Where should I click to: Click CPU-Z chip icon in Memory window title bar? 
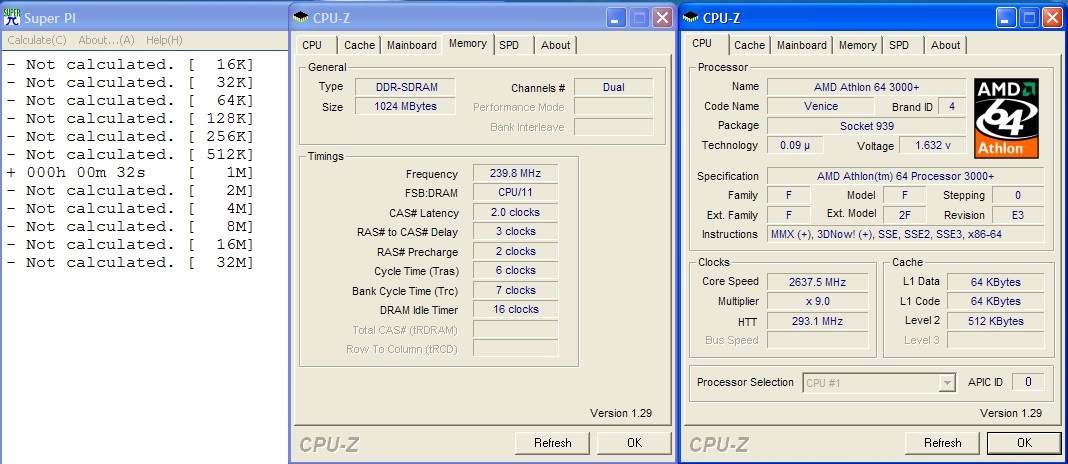tap(300, 18)
